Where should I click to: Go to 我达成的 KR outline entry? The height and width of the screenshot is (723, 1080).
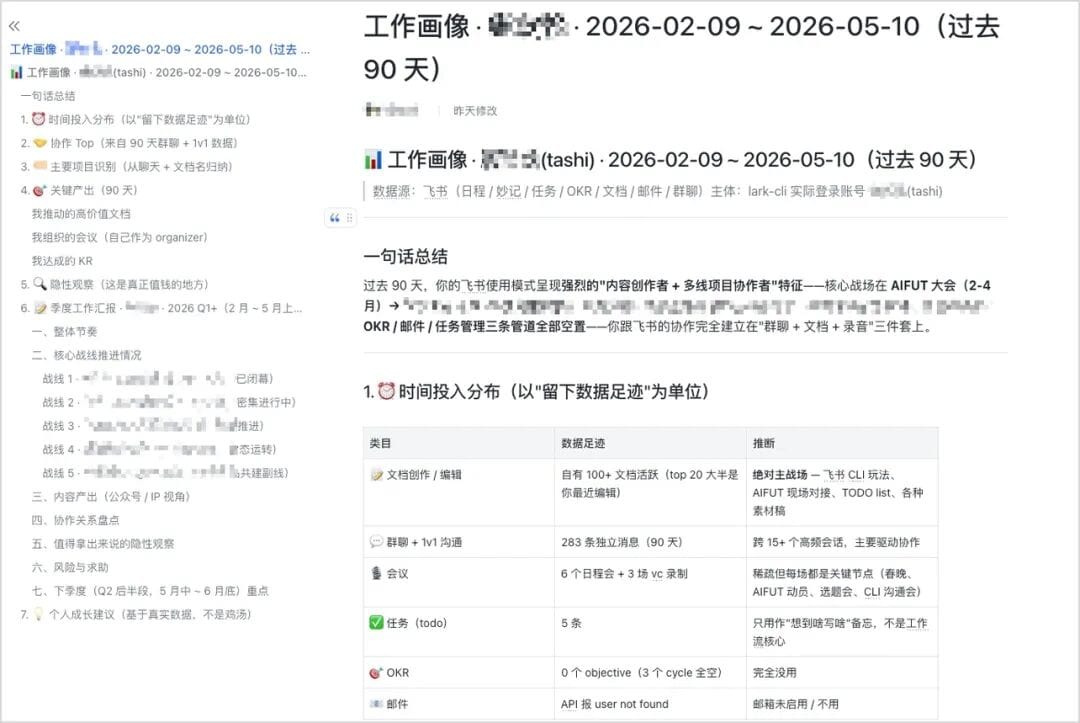(x=62, y=261)
